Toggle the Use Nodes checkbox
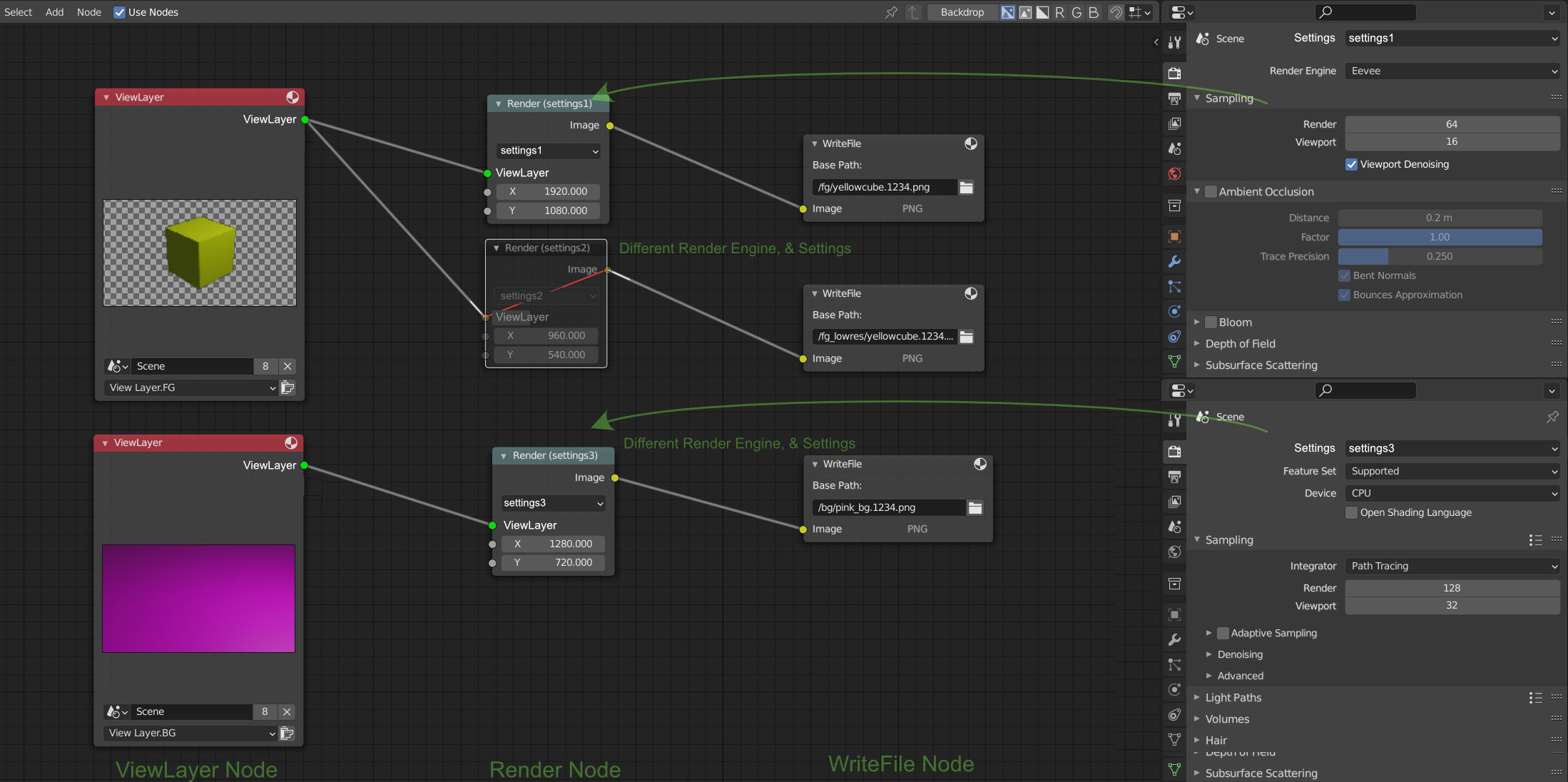The height and width of the screenshot is (782, 1568). tap(119, 12)
